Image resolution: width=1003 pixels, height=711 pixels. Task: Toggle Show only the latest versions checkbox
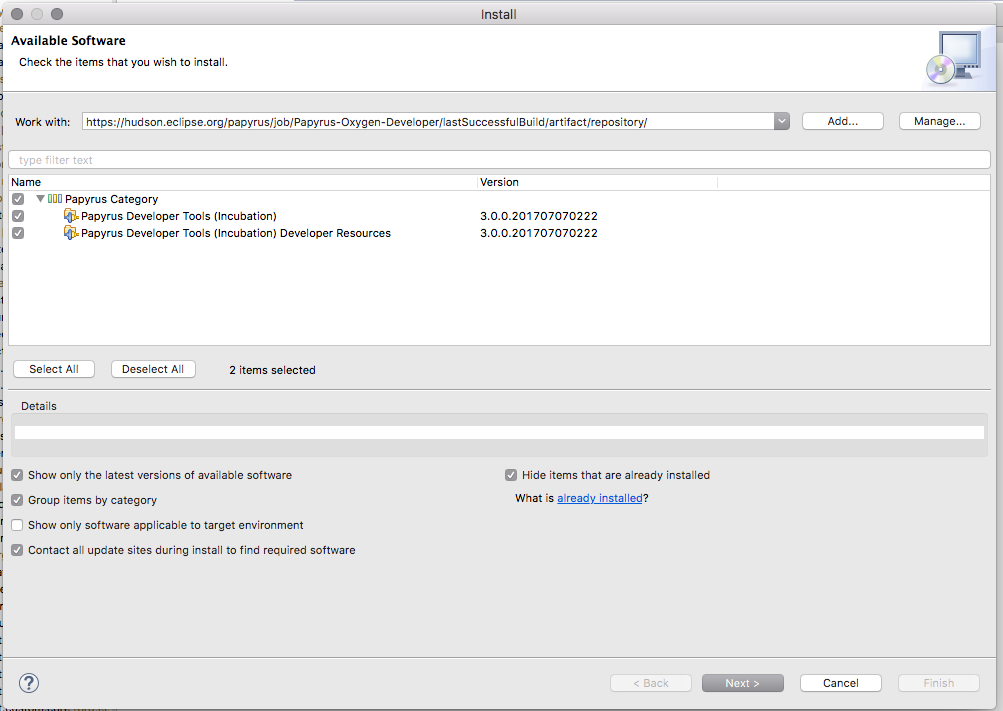(17, 475)
